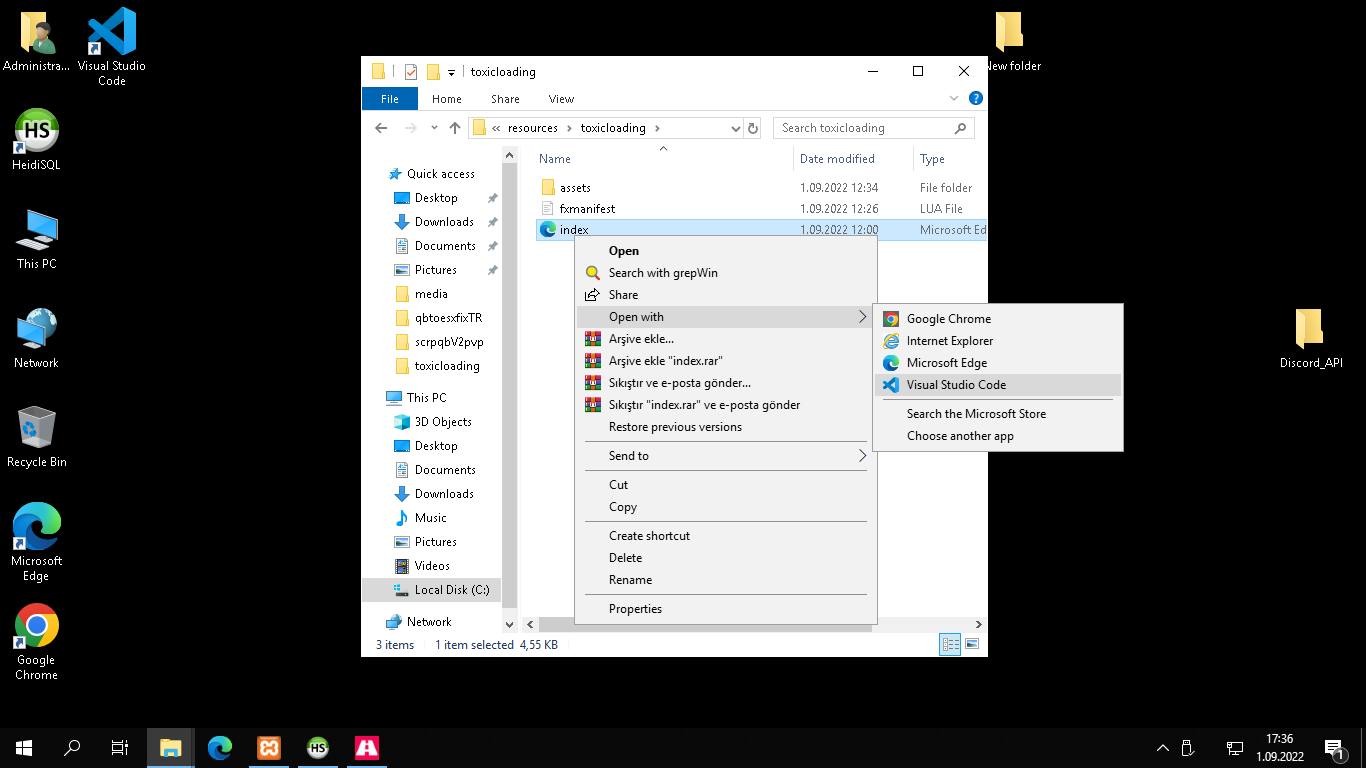The width and height of the screenshot is (1366, 768).
Task: Open Send to submenu
Action: [x=726, y=456]
